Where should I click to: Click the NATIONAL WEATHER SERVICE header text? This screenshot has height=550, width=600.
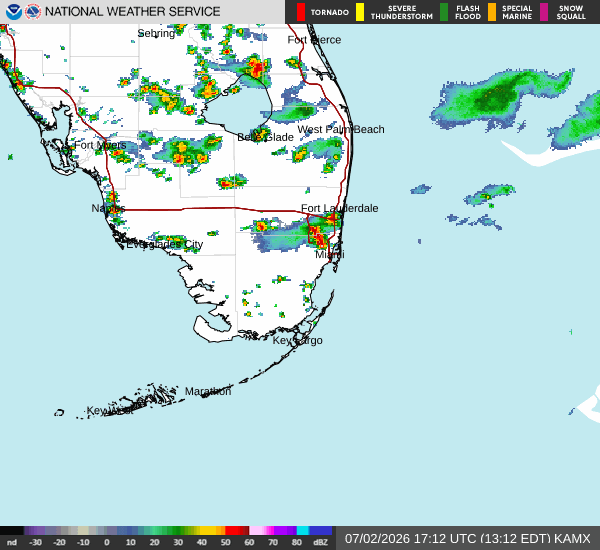132,12
